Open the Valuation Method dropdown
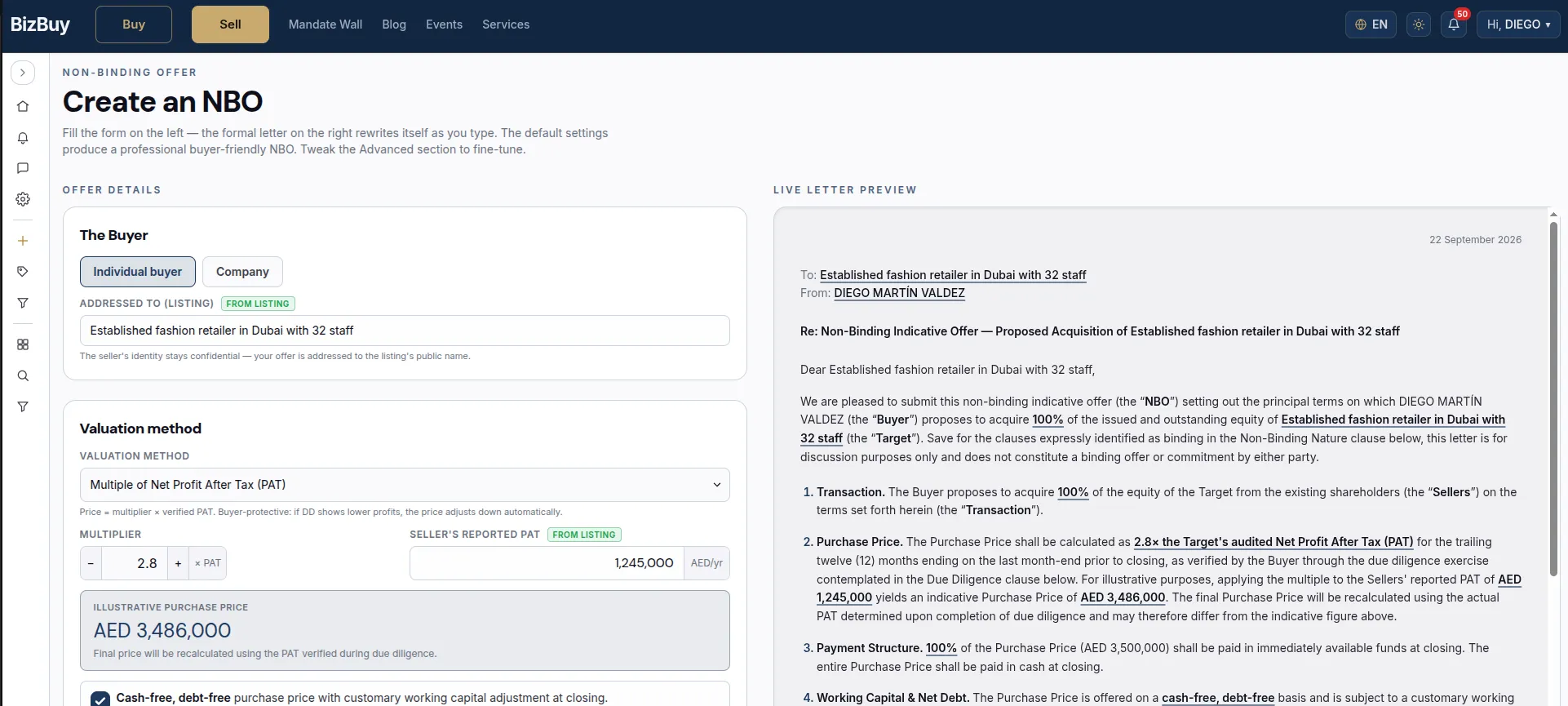Viewport: 1568px width, 706px height. pyautogui.click(x=405, y=485)
